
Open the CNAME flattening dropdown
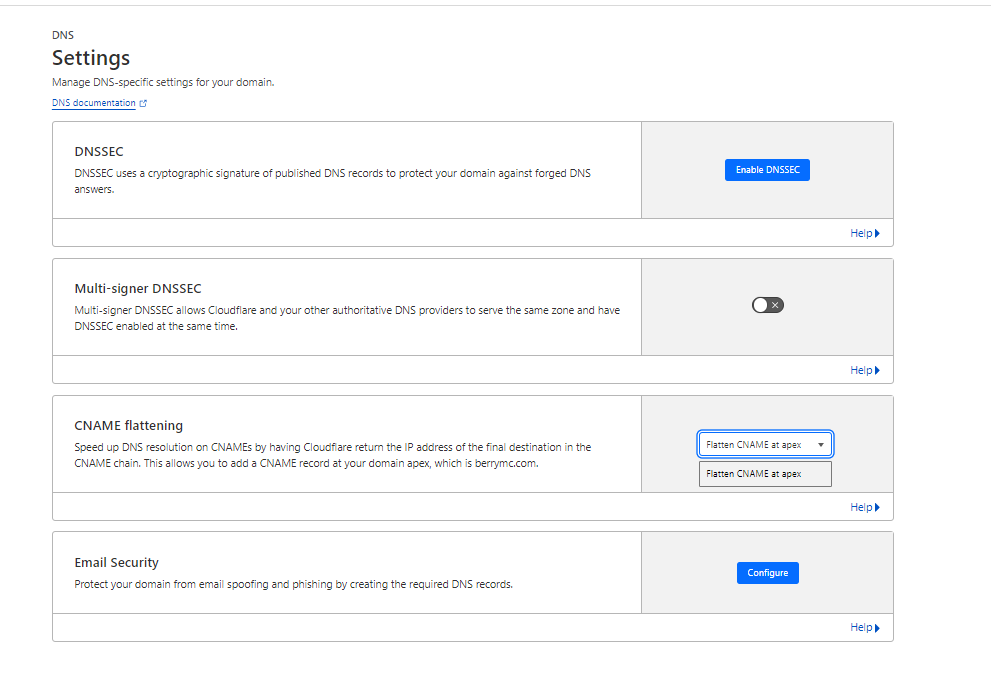(765, 444)
